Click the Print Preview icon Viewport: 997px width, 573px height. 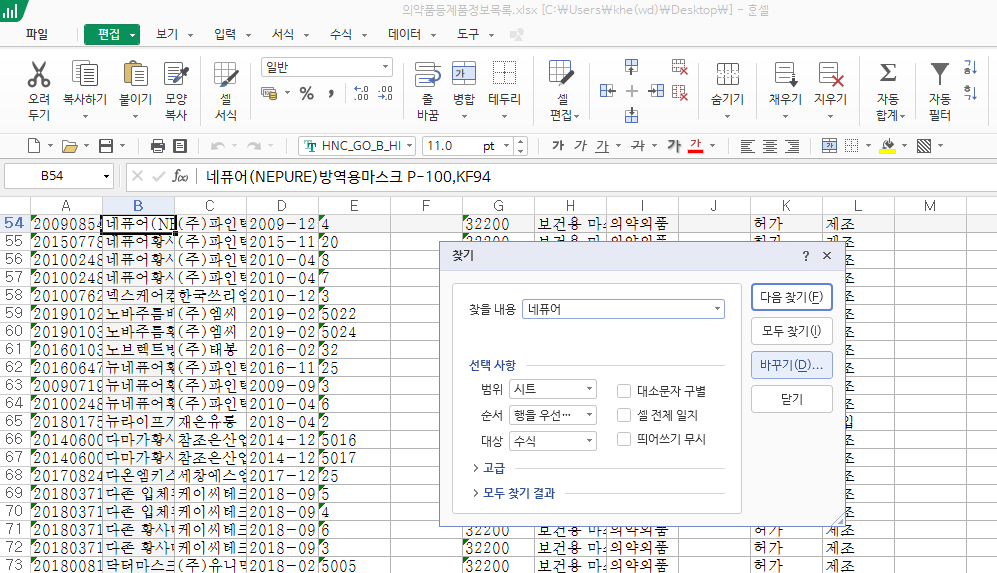(x=181, y=146)
